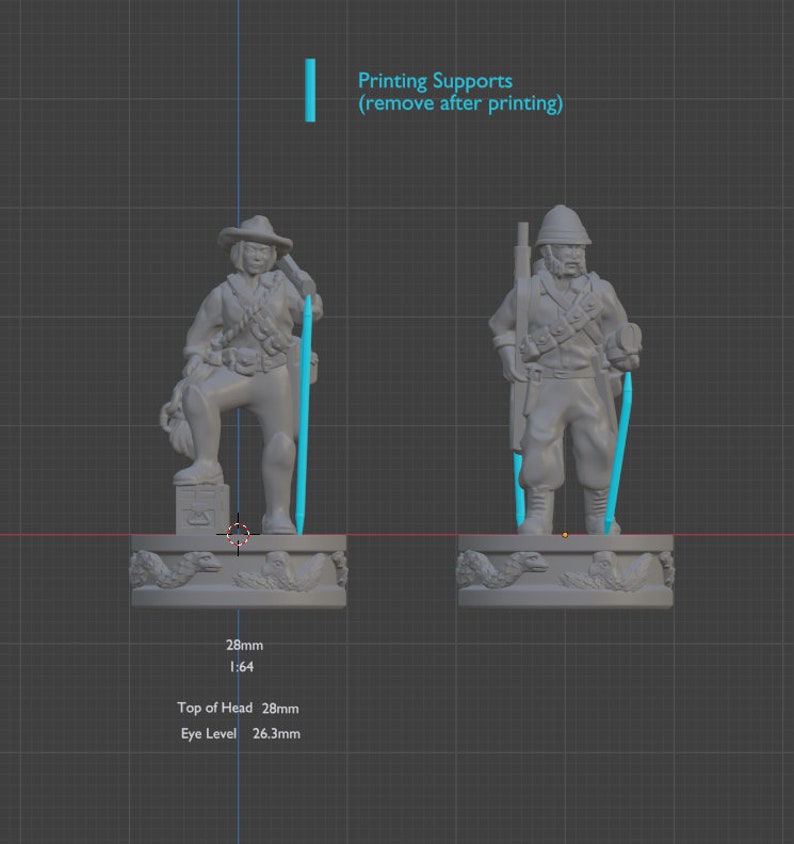
Task: Click the '28mm' label above '1:64'
Action: point(244,645)
